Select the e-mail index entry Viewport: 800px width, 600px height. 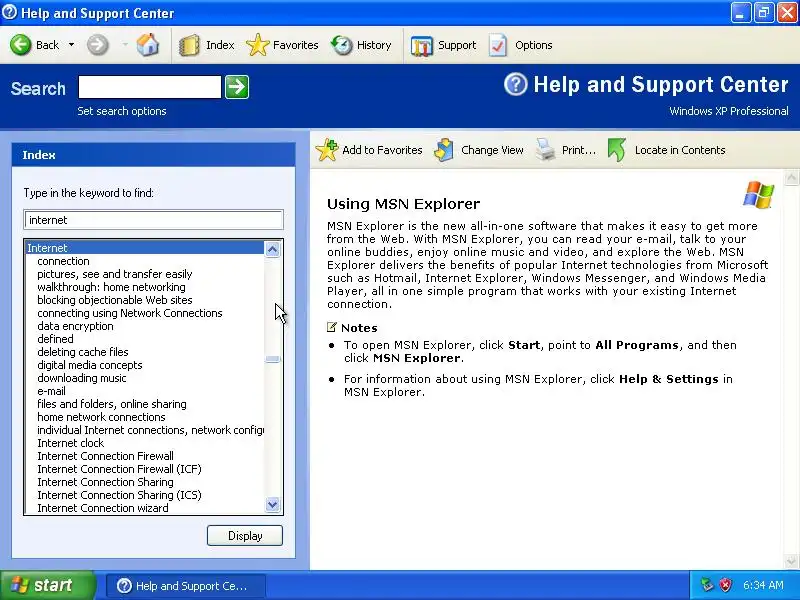(x=52, y=391)
